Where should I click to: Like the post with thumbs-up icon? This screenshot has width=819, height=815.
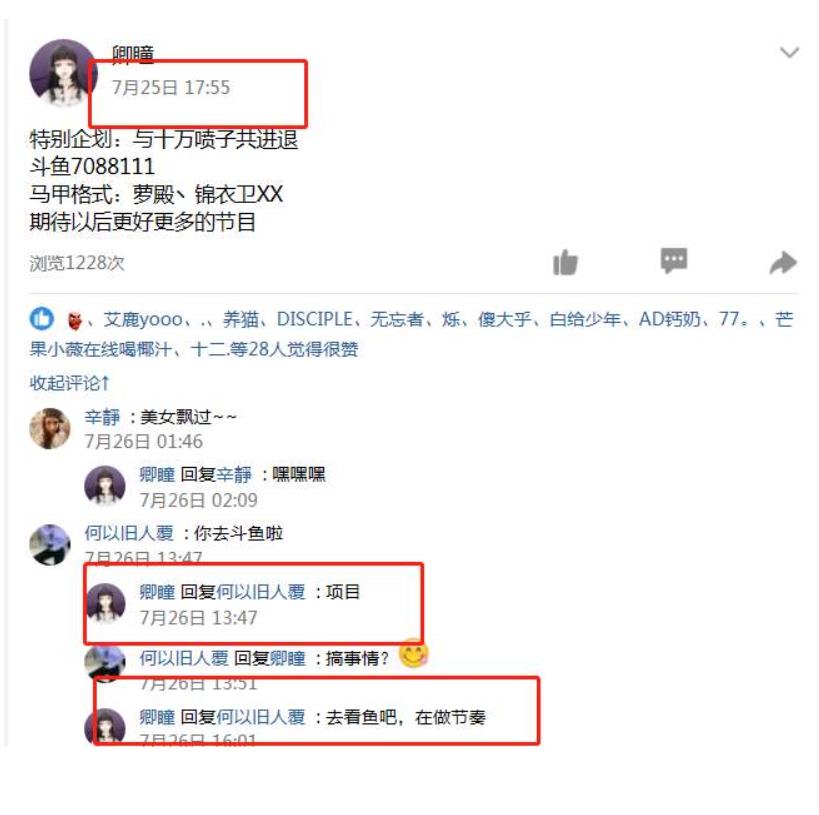tap(565, 262)
